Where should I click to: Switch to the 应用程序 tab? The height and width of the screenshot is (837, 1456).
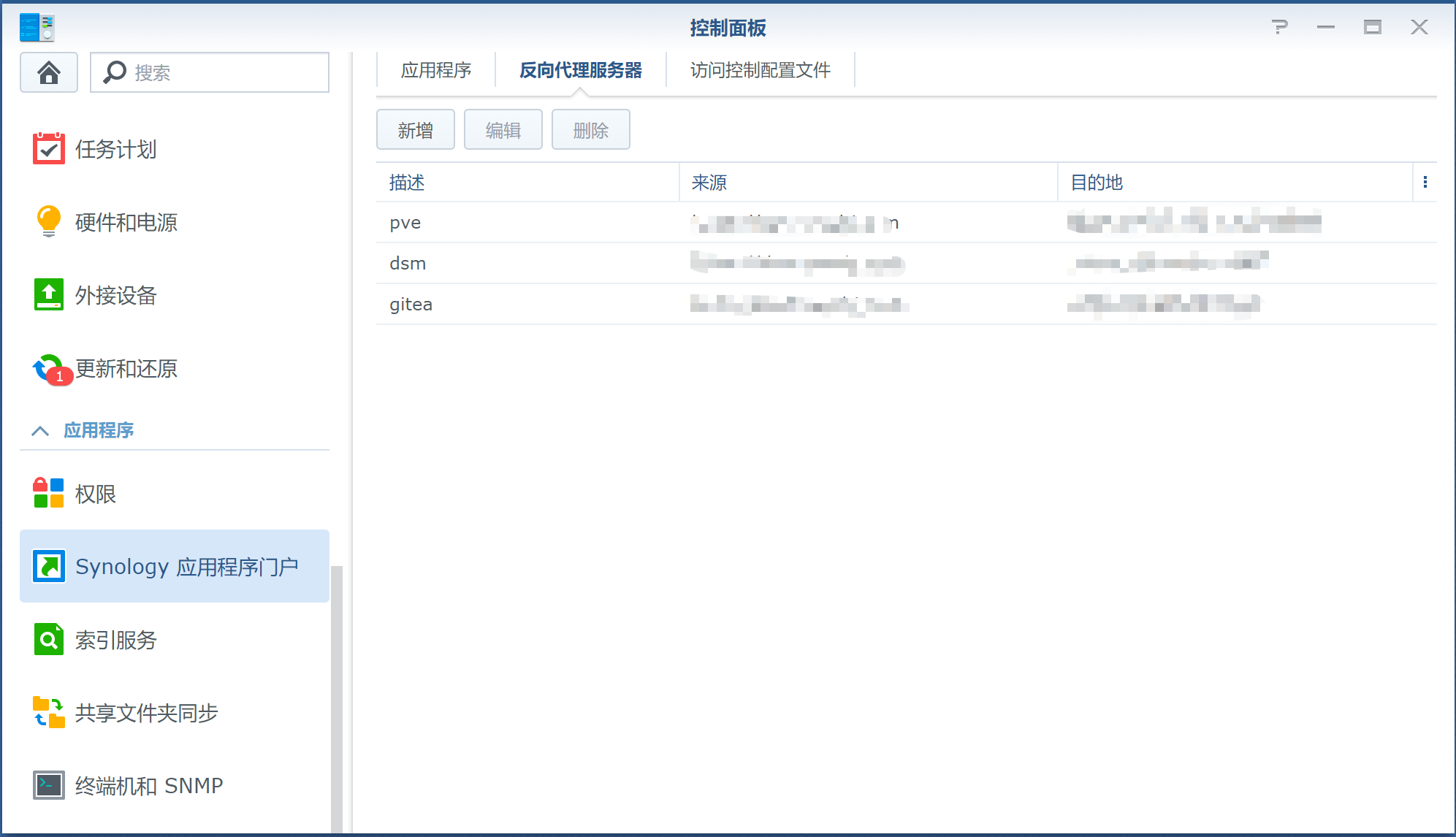(436, 70)
